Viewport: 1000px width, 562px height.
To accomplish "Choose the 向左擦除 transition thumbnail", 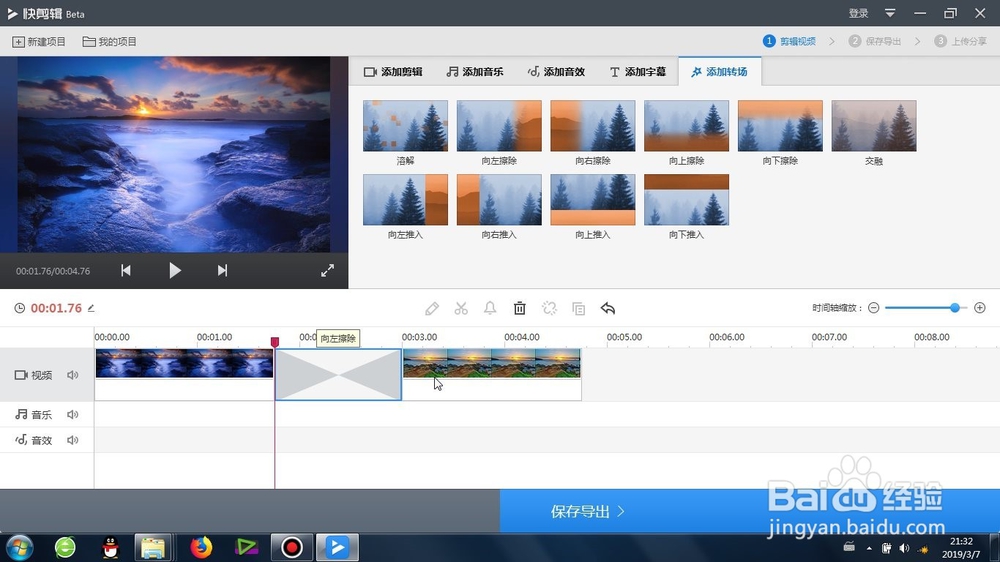I will [x=499, y=126].
